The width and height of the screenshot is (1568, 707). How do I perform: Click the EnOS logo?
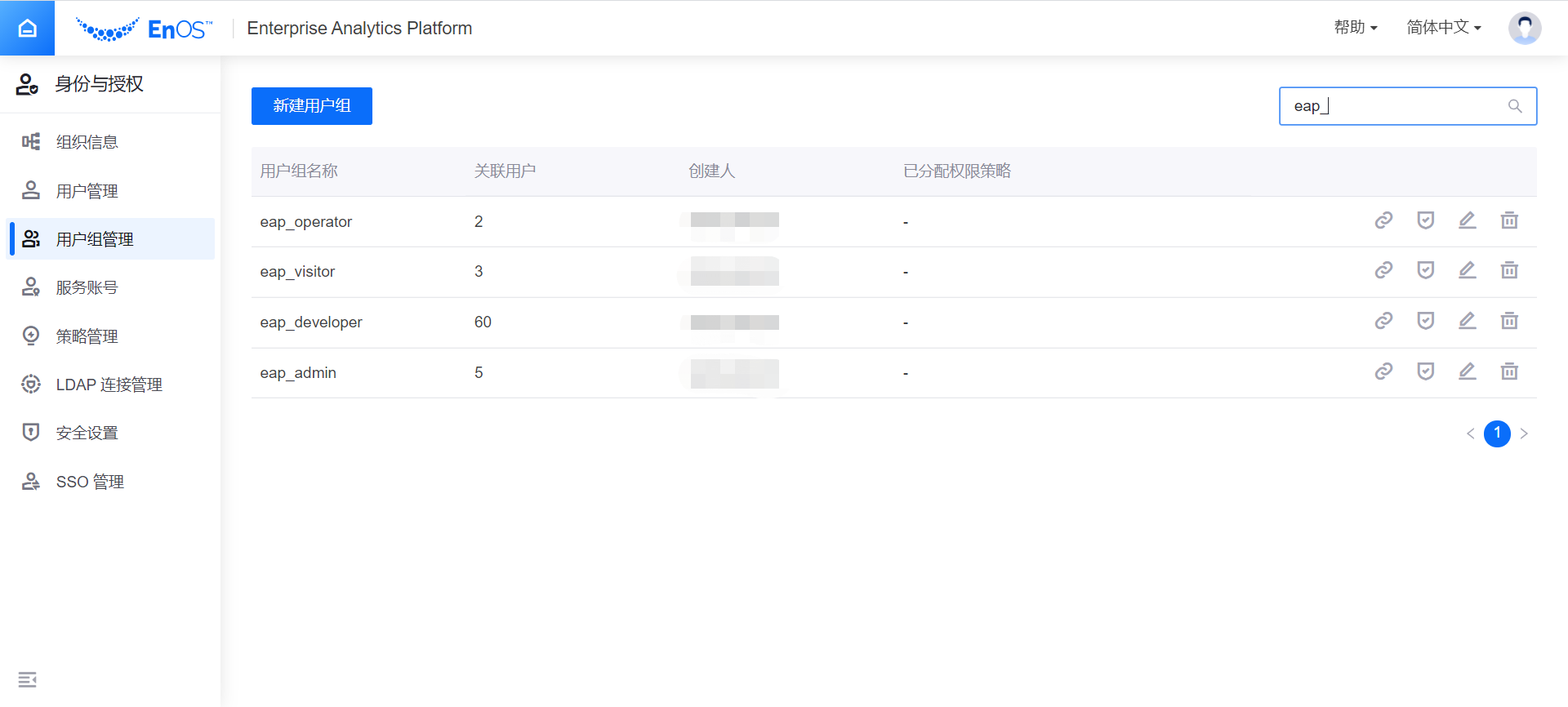click(144, 29)
